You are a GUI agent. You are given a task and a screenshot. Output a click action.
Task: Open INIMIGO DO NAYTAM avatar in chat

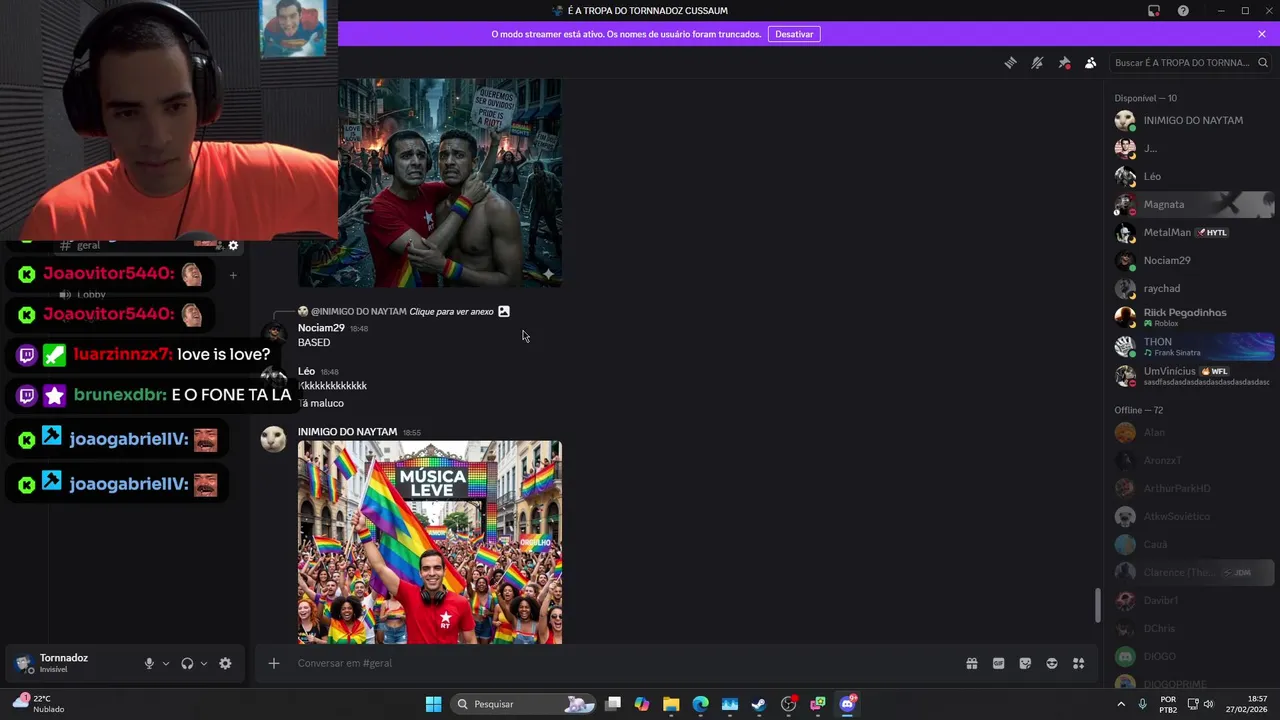[273, 439]
